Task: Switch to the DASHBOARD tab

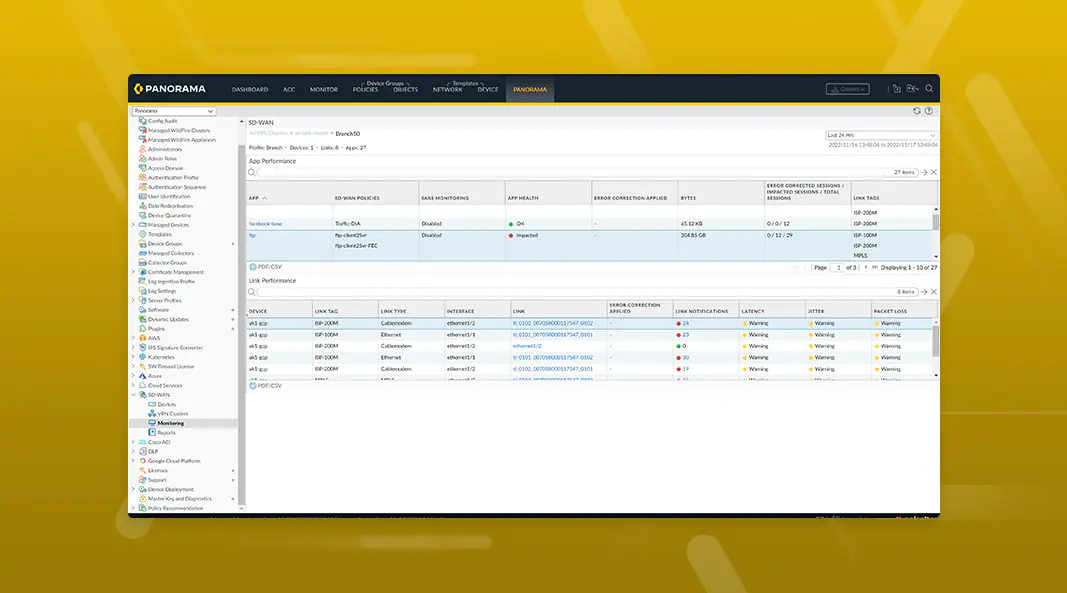Action: coord(250,89)
